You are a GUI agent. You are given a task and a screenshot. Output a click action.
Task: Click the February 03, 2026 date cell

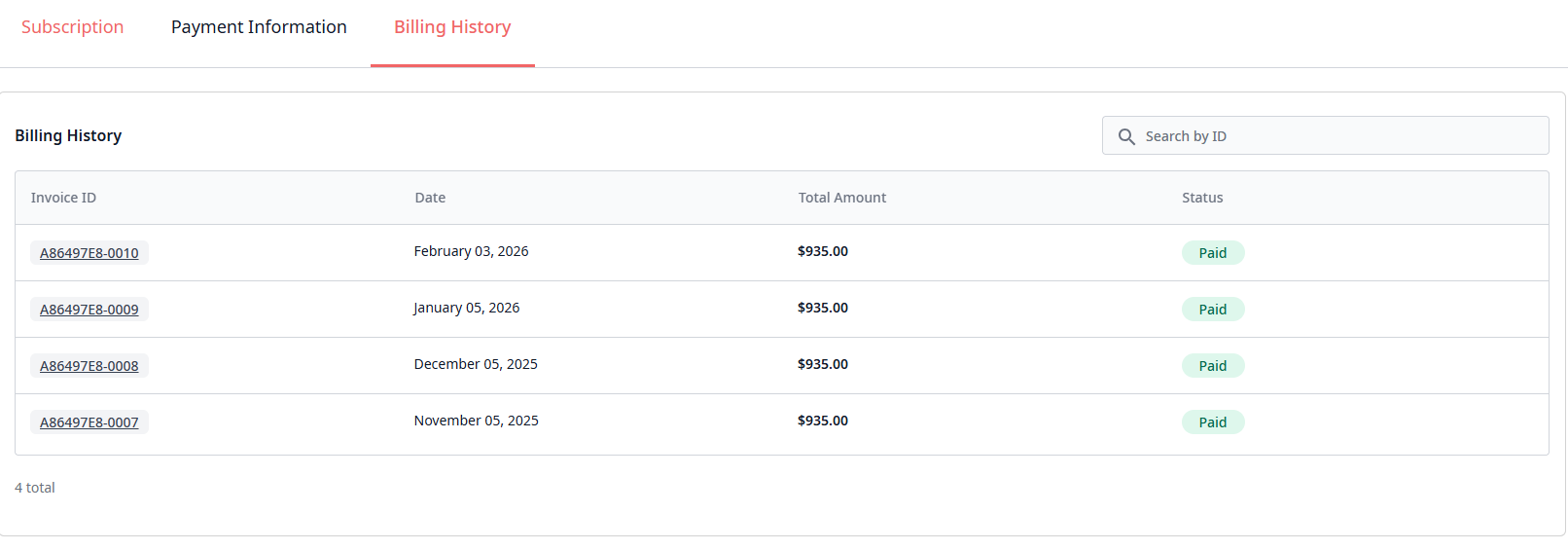[x=472, y=251]
